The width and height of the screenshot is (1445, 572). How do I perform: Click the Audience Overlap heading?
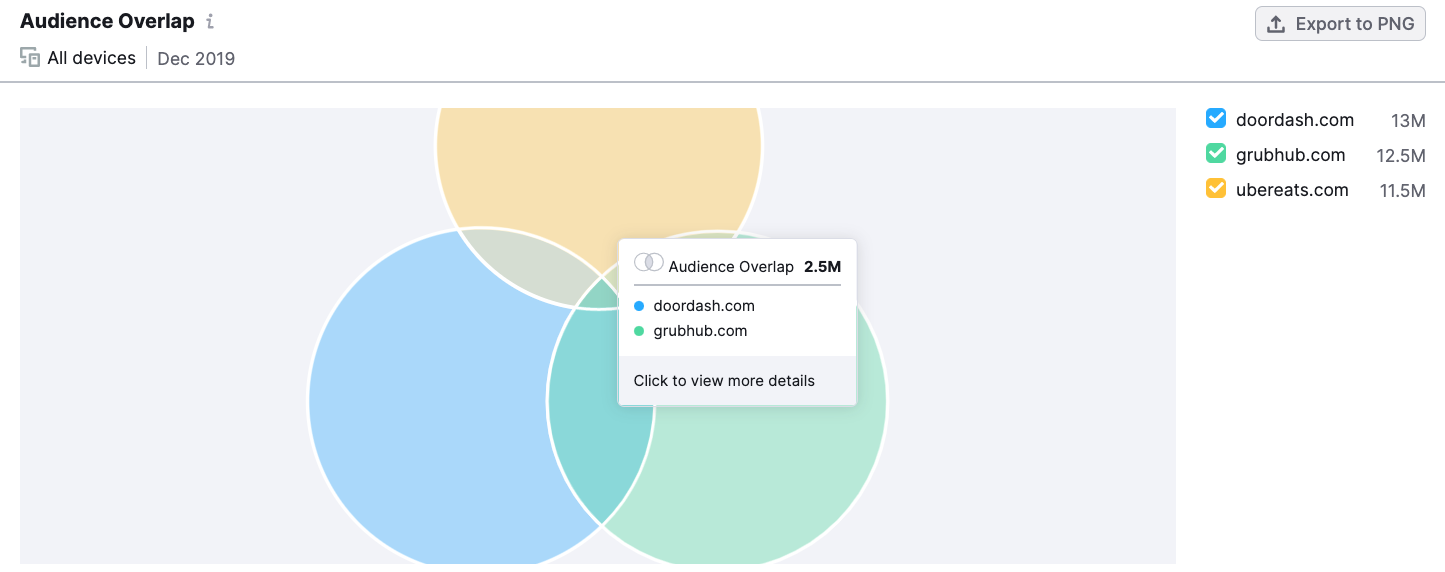tap(107, 22)
